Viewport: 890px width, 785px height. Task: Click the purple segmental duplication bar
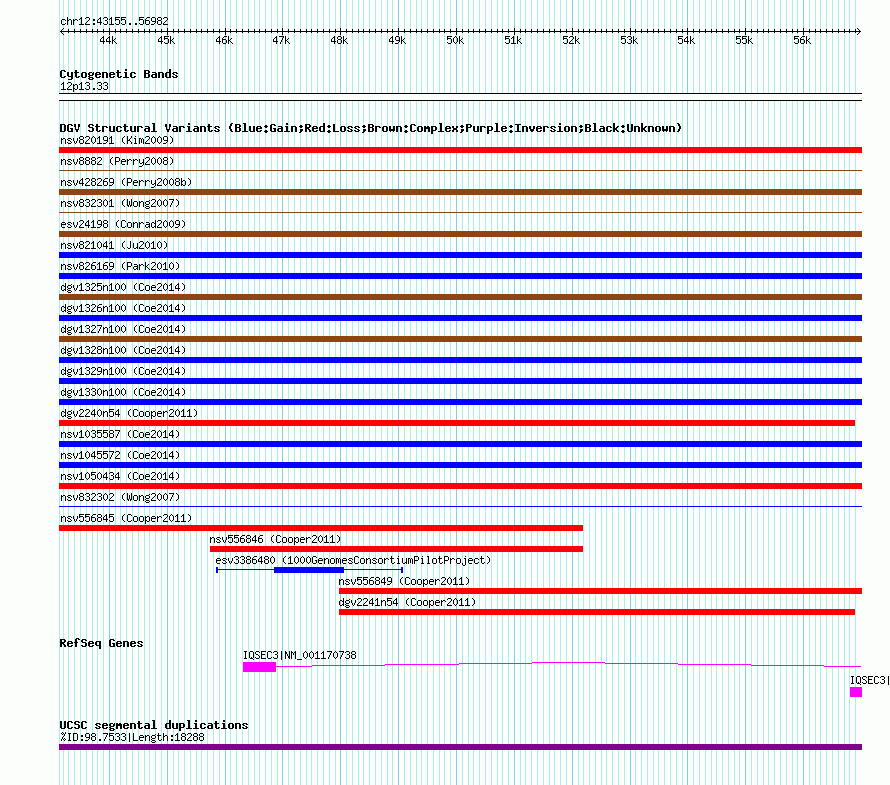pyautogui.click(x=460, y=747)
